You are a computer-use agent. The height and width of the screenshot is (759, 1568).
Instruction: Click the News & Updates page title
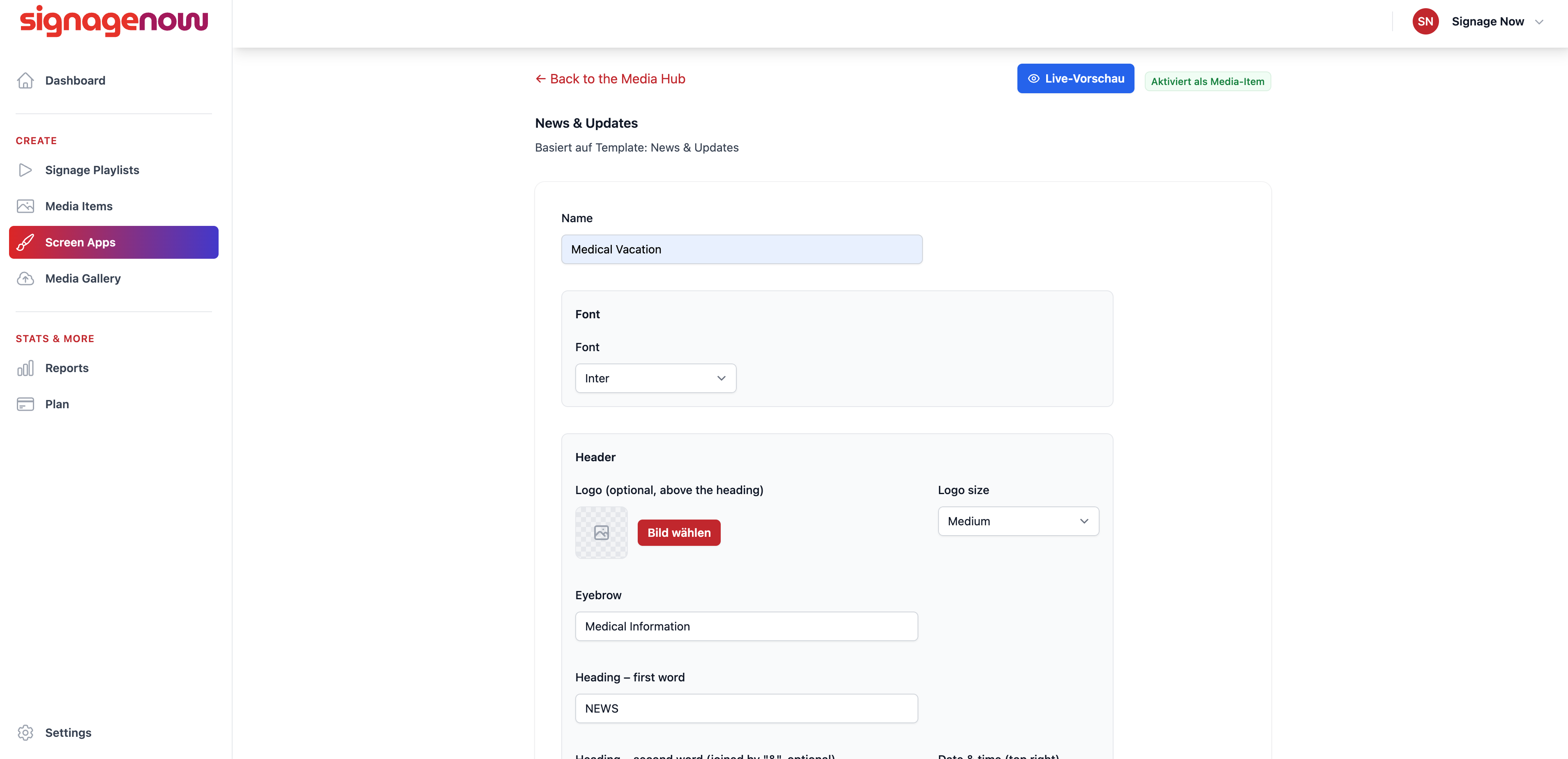pyautogui.click(x=586, y=123)
